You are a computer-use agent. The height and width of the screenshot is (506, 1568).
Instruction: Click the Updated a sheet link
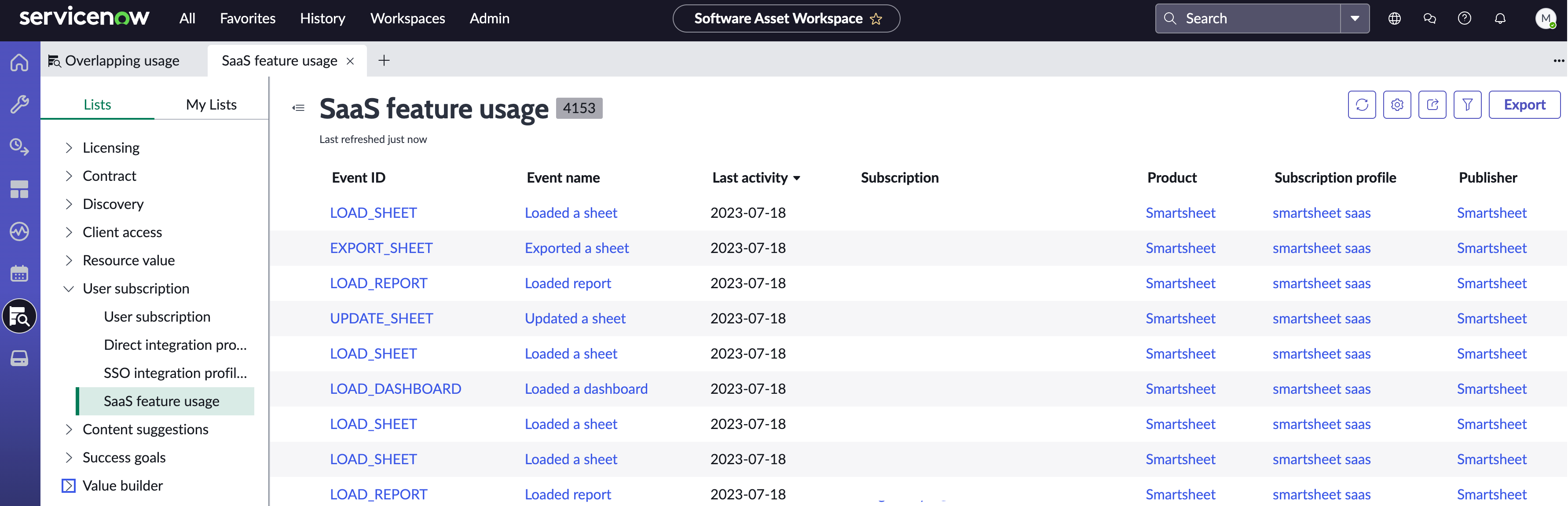point(575,319)
